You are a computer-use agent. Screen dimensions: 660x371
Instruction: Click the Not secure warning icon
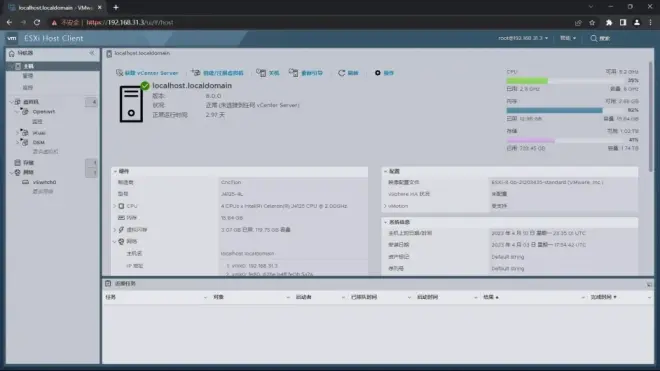pos(54,22)
